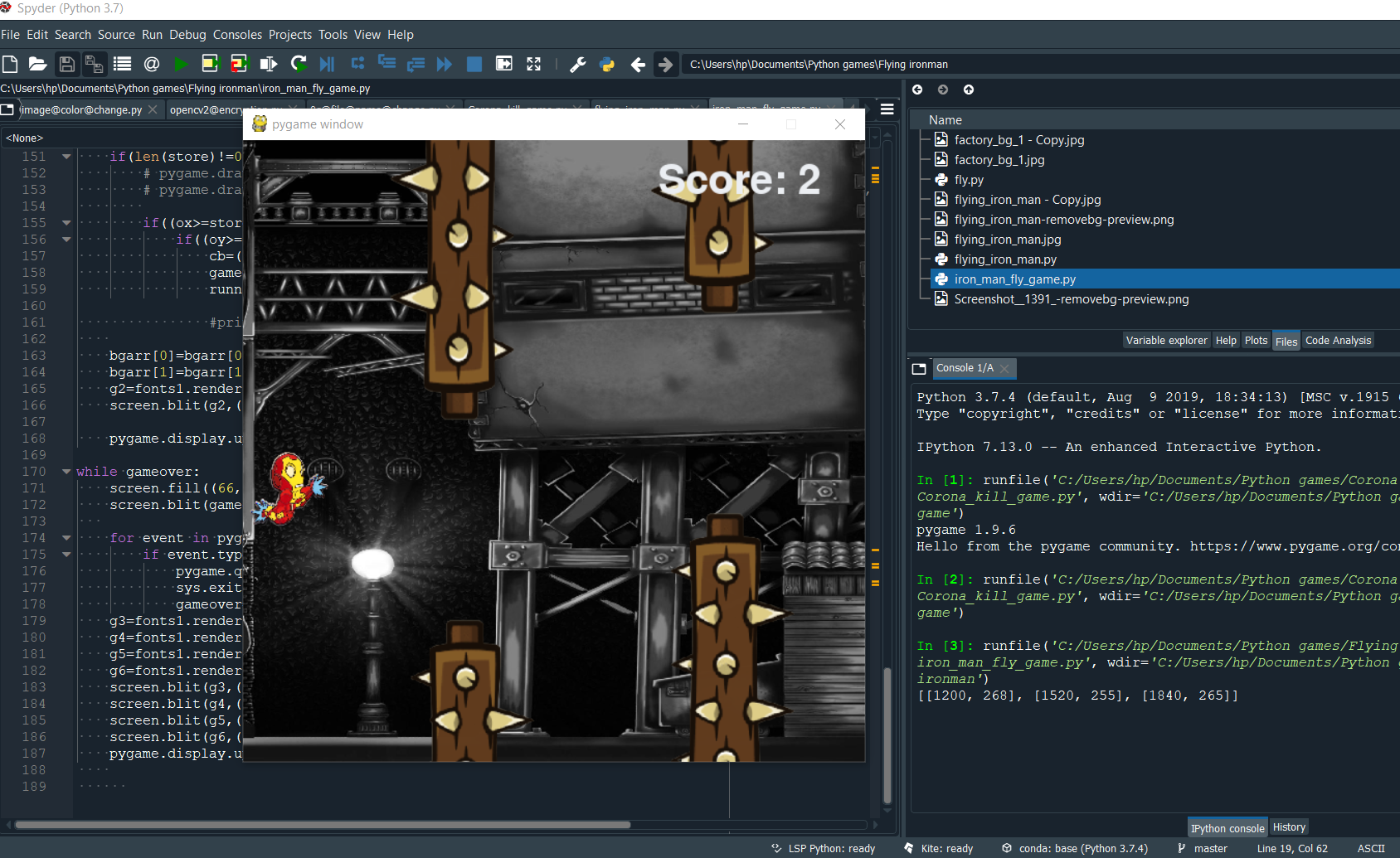This screenshot has height=858, width=1400.
Task: Click the master git branch status
Action: point(1203,848)
